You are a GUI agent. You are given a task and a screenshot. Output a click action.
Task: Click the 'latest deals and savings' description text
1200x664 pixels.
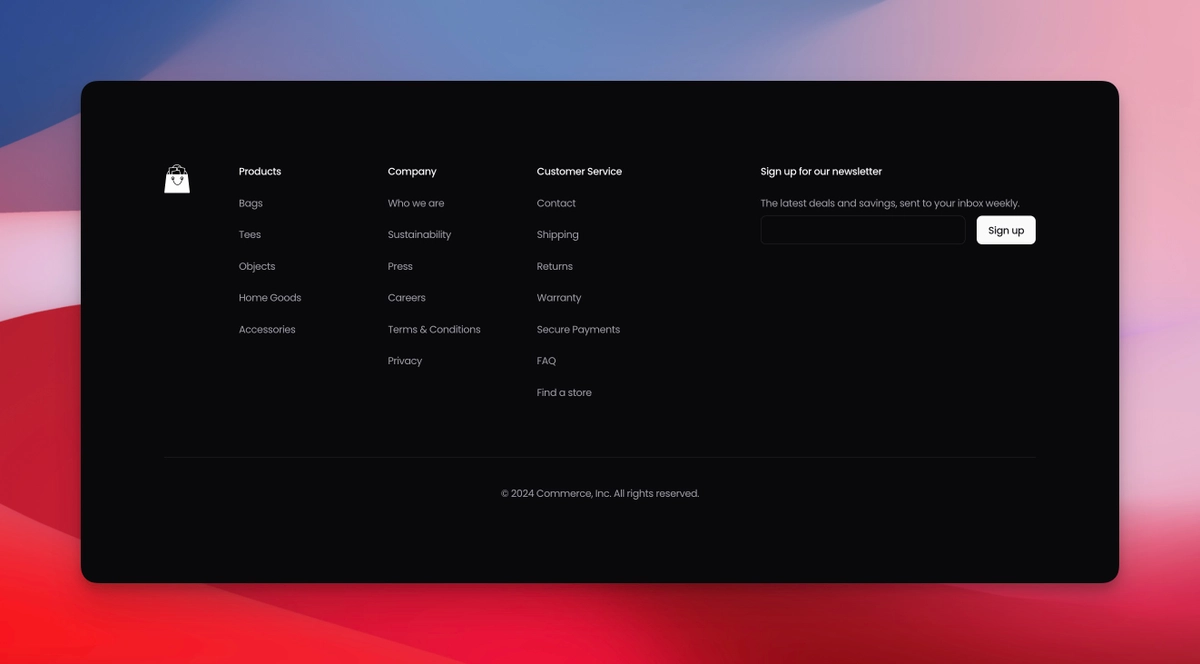click(890, 203)
